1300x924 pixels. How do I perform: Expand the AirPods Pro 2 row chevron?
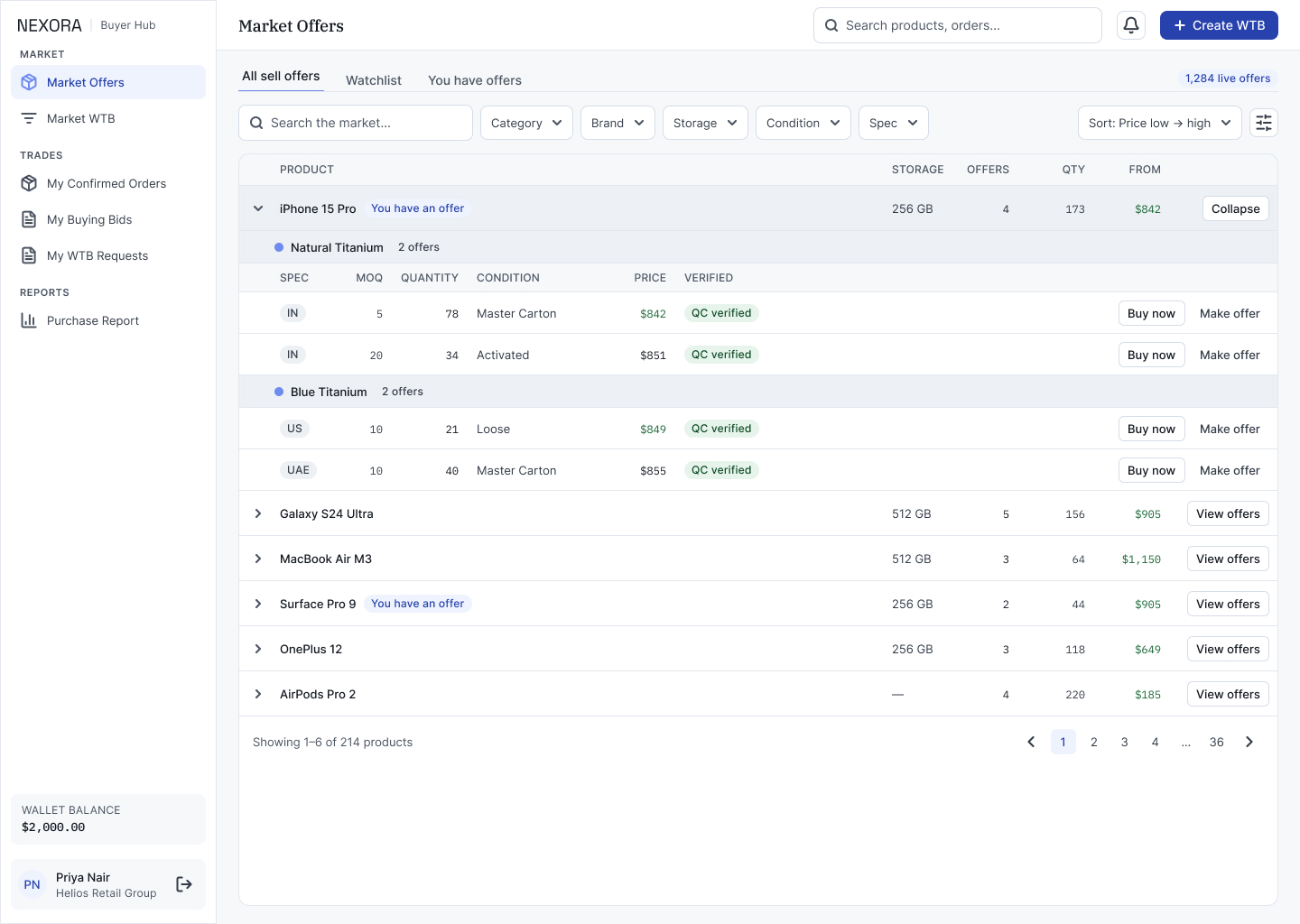(258, 694)
